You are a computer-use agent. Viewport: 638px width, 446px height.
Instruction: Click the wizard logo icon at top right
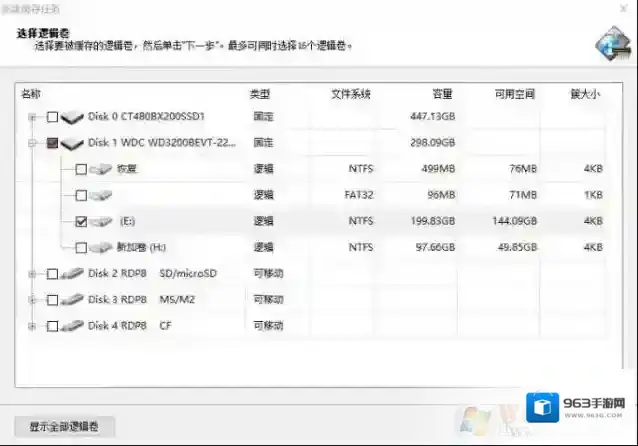pos(611,44)
